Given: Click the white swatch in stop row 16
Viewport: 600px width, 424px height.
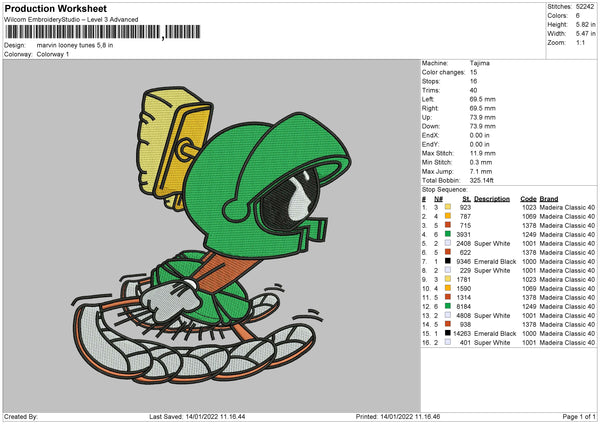Looking at the screenshot, I should pos(448,342).
